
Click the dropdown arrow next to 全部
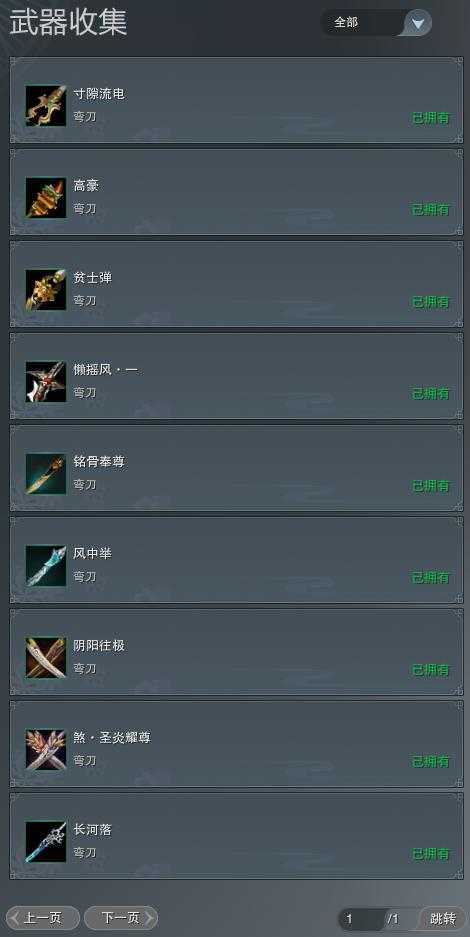point(418,24)
